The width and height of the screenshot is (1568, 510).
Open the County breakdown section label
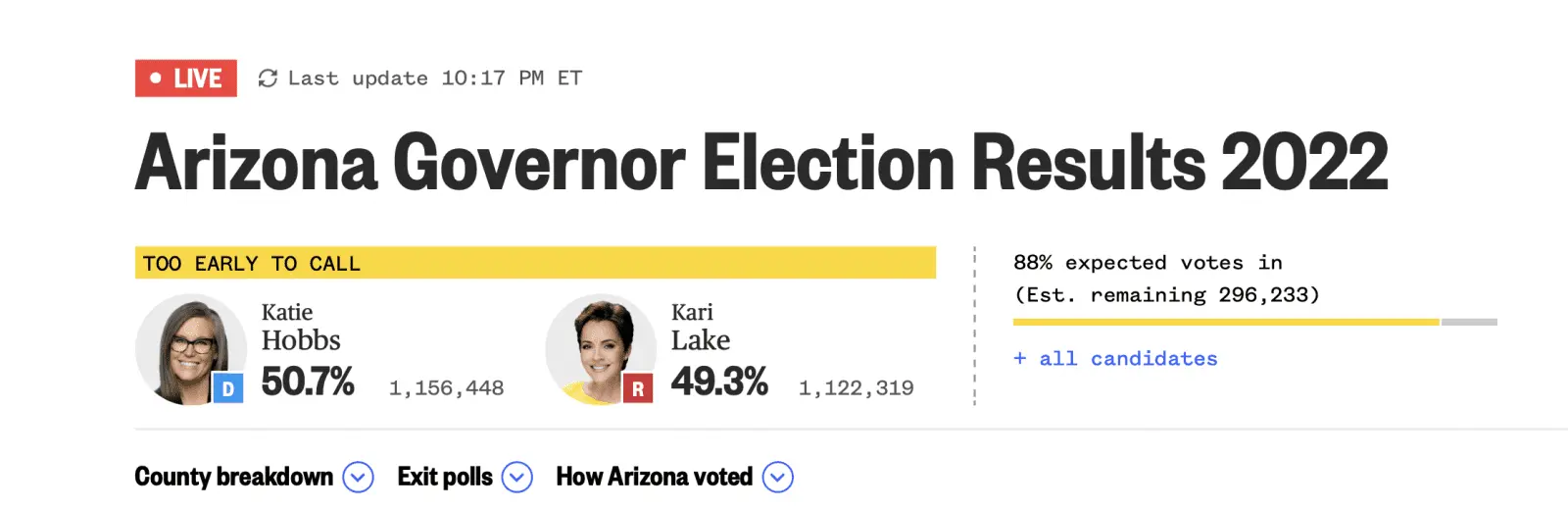coord(233,478)
